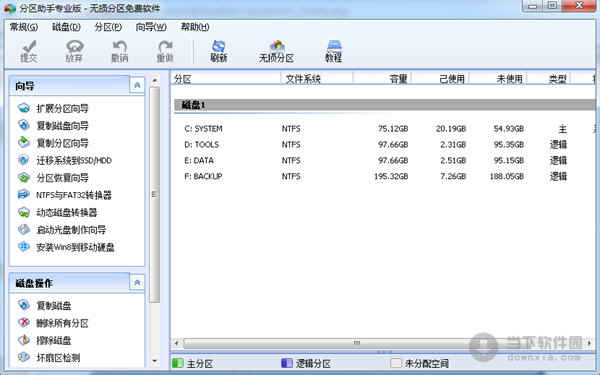Viewport: 600px width, 375px height.
Task: Click the icon beside 复制磁盘向导
Action: pyautogui.click(x=24, y=125)
